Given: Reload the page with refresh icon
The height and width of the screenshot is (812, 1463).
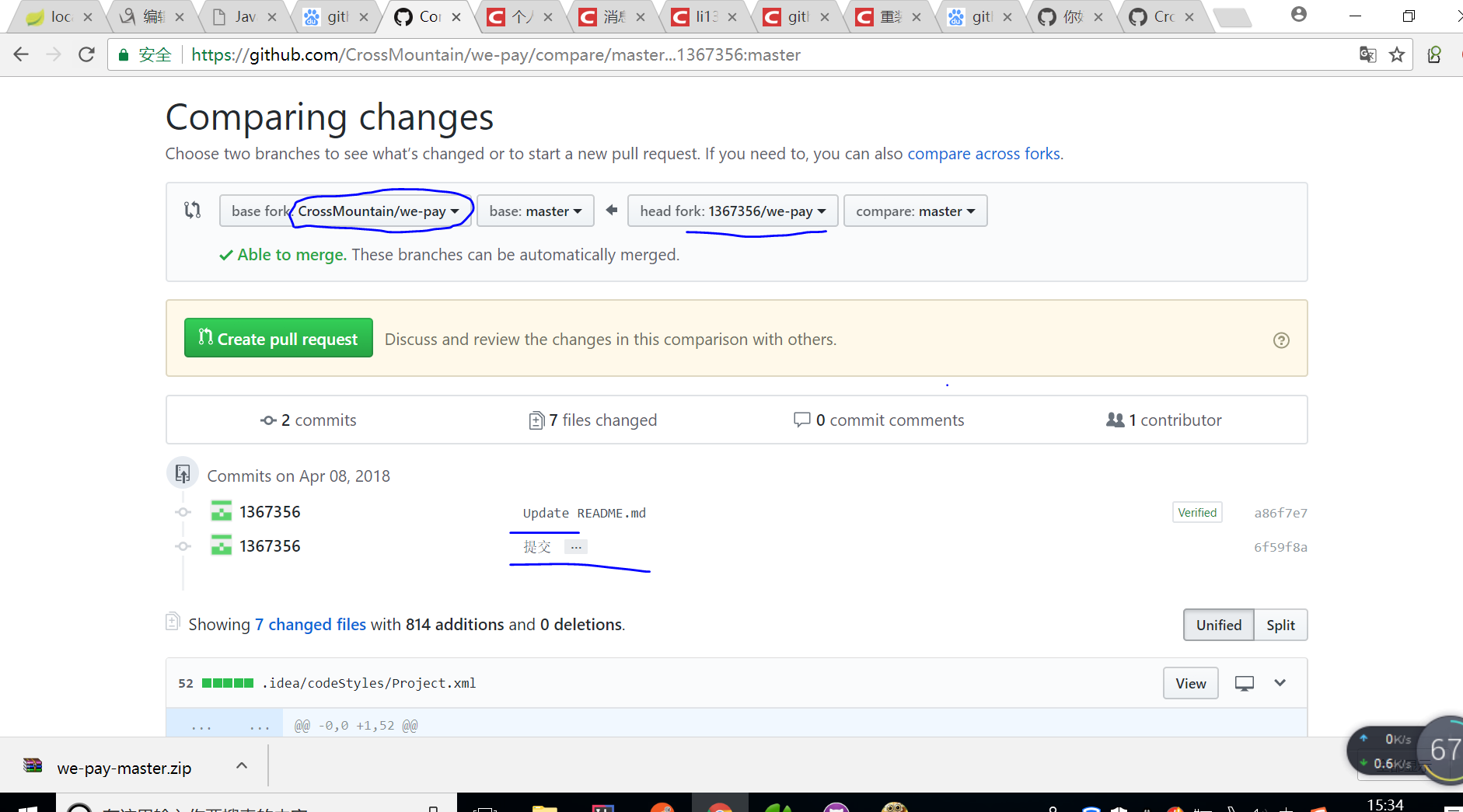Looking at the screenshot, I should point(86,54).
